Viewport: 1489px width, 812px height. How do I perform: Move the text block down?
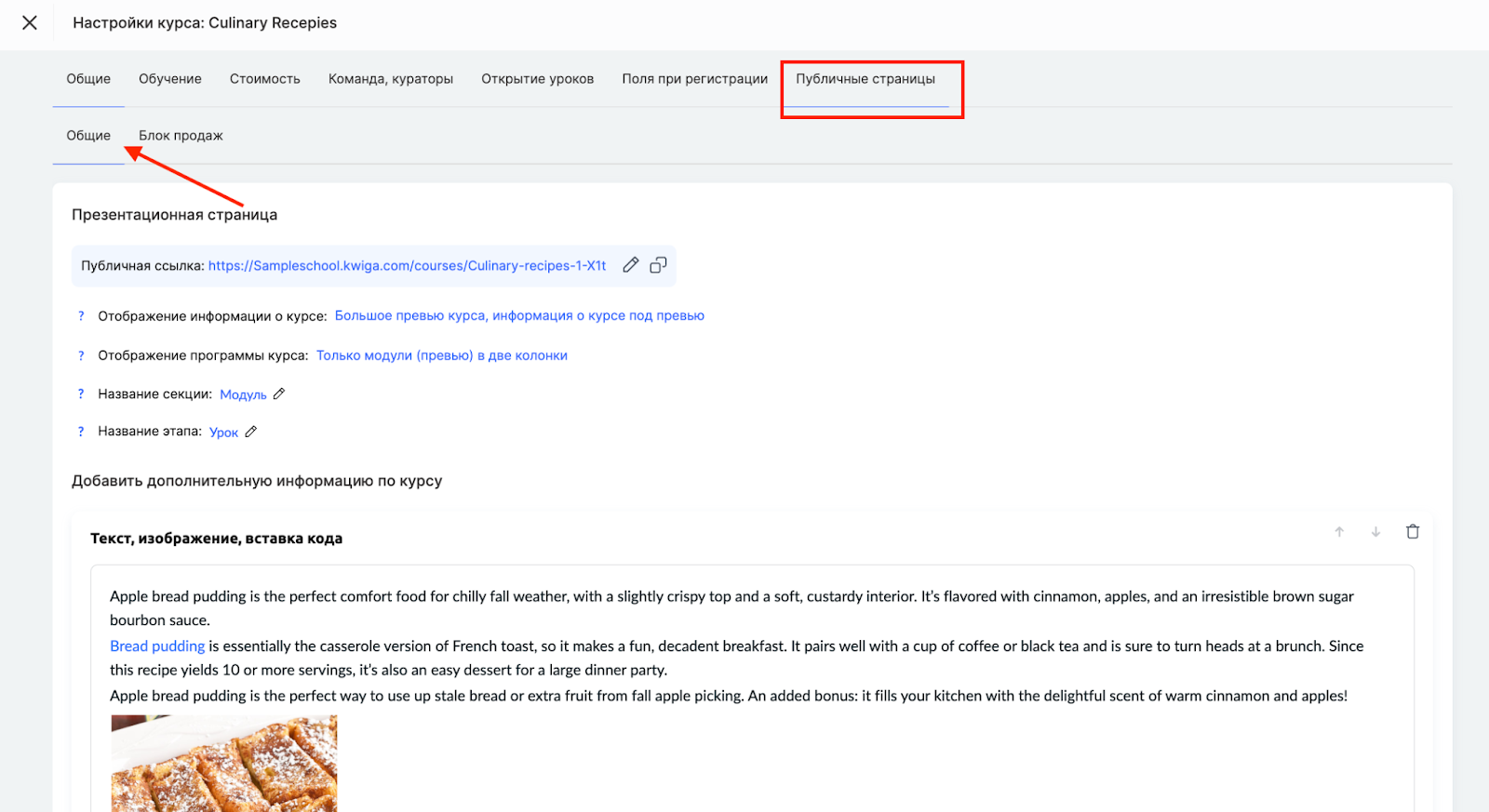tap(1375, 532)
